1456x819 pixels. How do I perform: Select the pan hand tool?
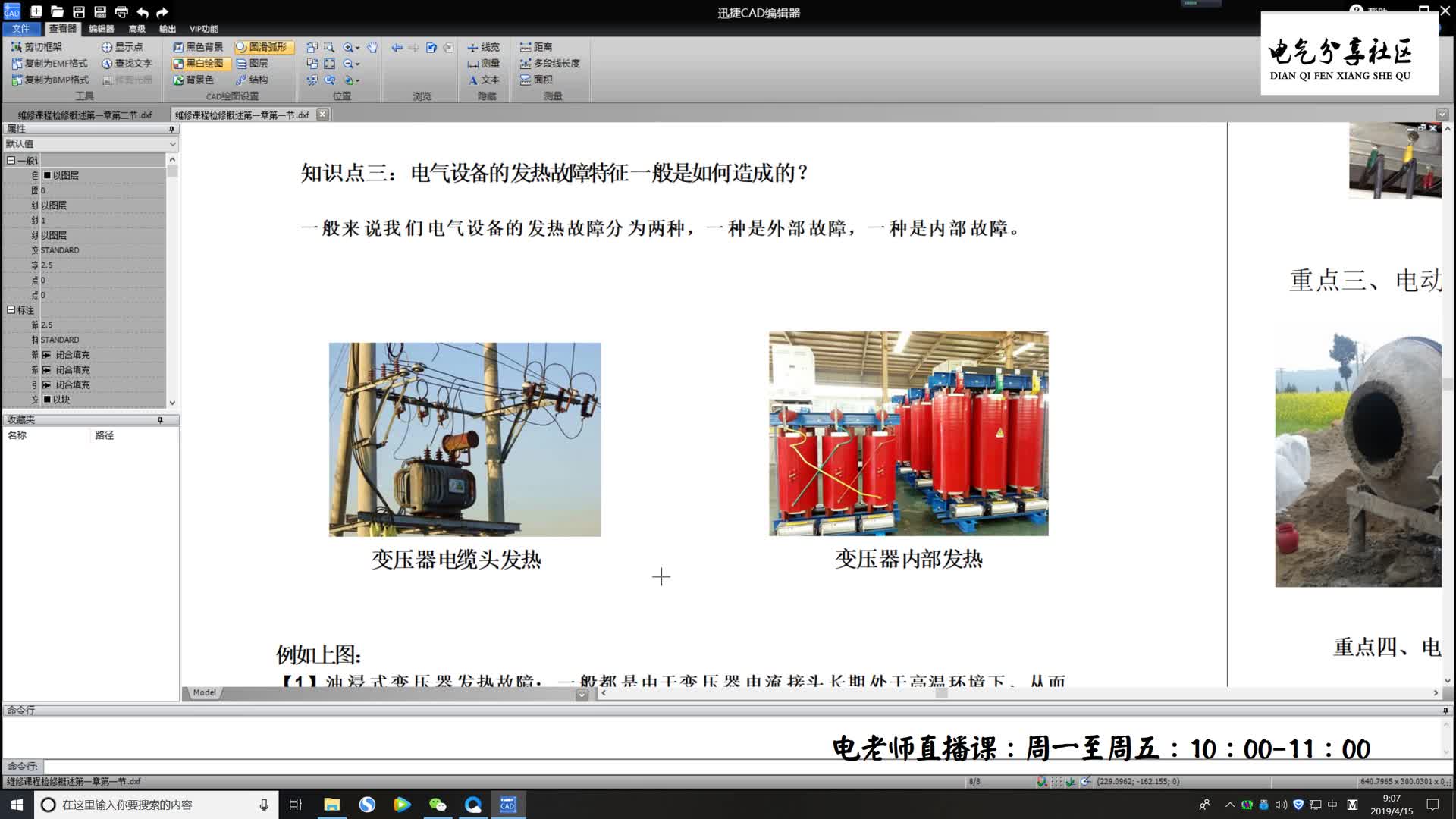372,47
